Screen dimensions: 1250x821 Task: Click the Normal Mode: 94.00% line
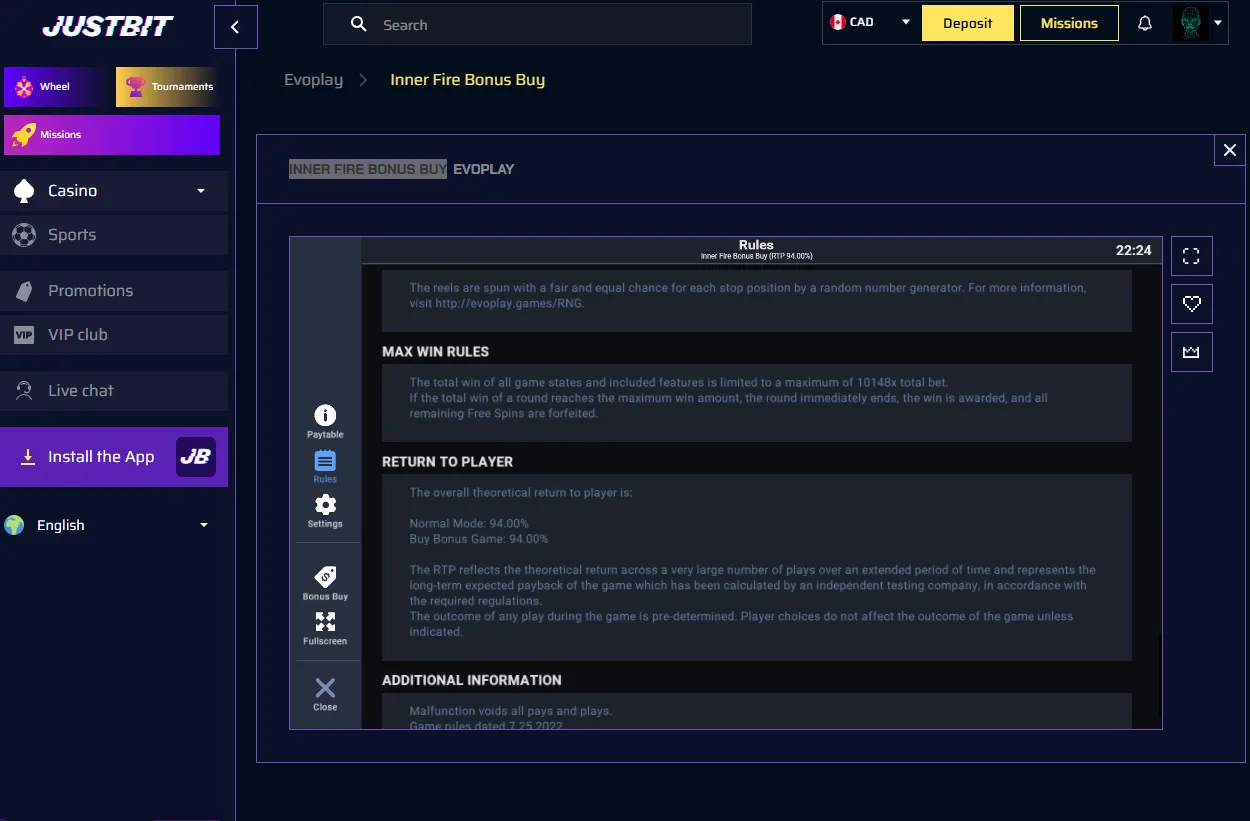469,523
